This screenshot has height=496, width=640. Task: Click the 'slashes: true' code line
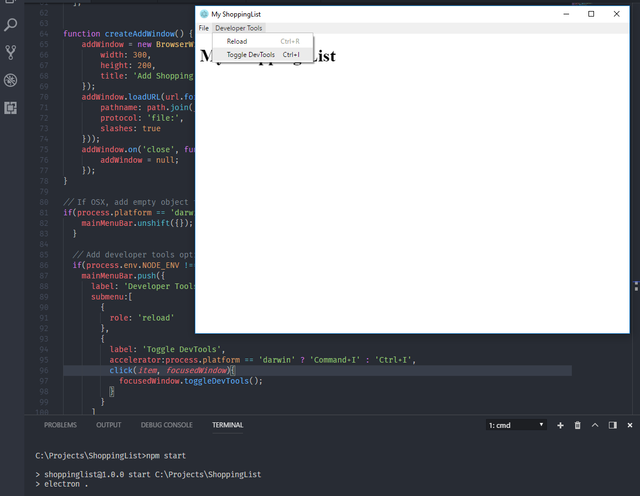(x=130, y=129)
